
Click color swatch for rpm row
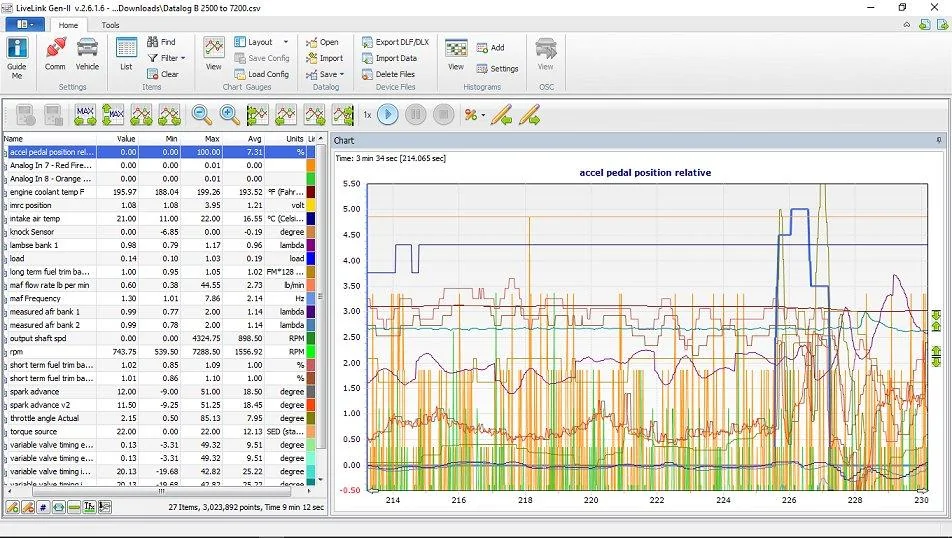tap(311, 352)
